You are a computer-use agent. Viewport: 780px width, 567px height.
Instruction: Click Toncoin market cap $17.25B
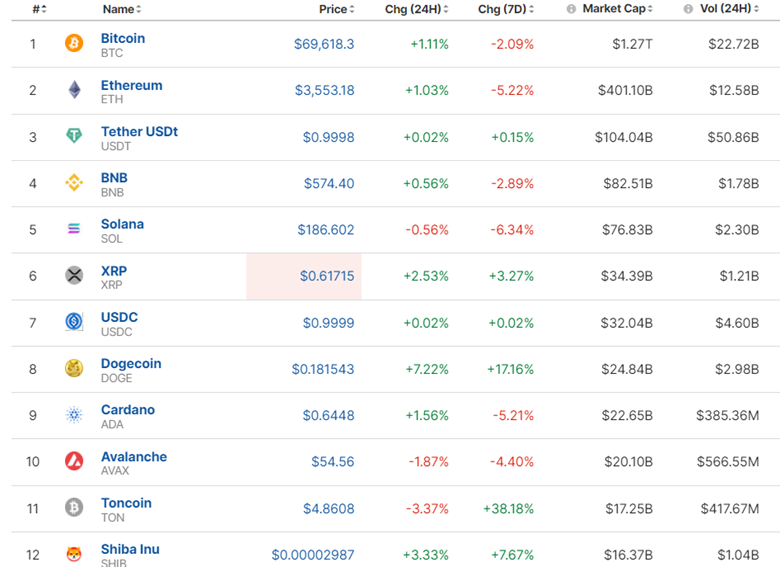[629, 509]
